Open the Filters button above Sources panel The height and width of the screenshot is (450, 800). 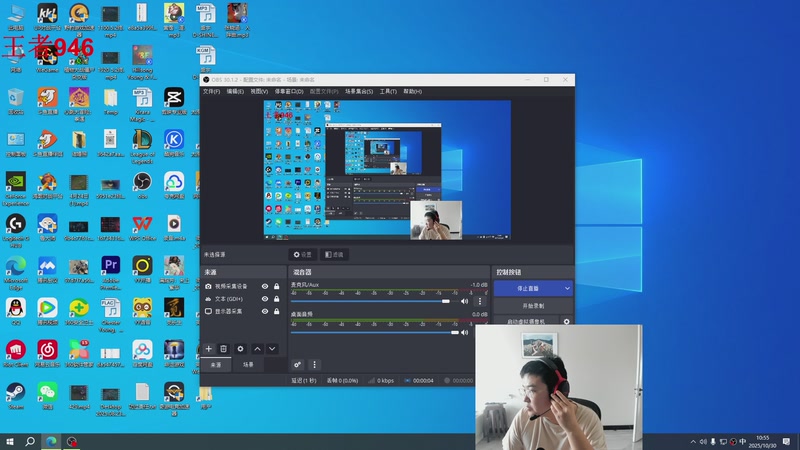[334, 254]
